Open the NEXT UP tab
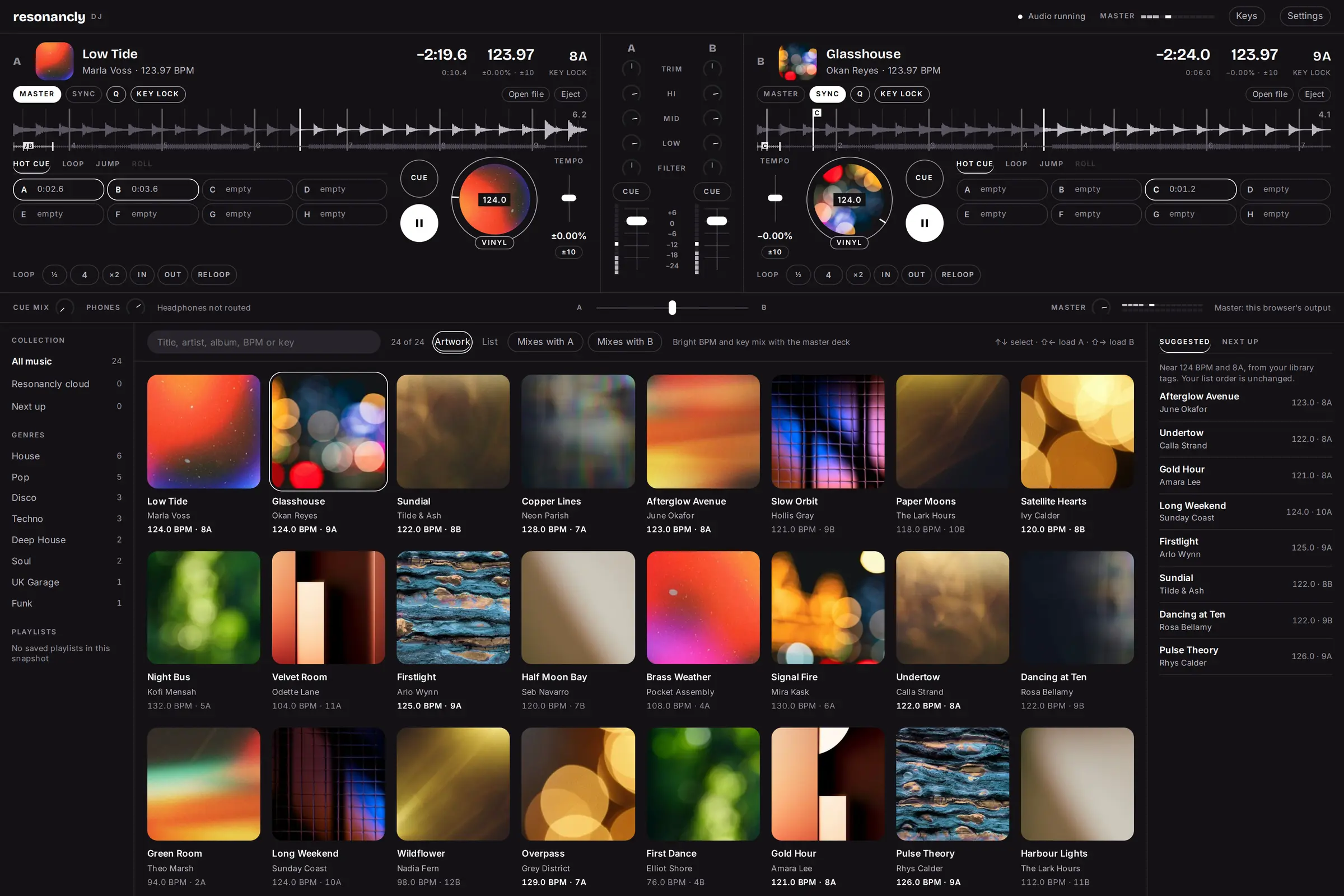 (1240, 342)
